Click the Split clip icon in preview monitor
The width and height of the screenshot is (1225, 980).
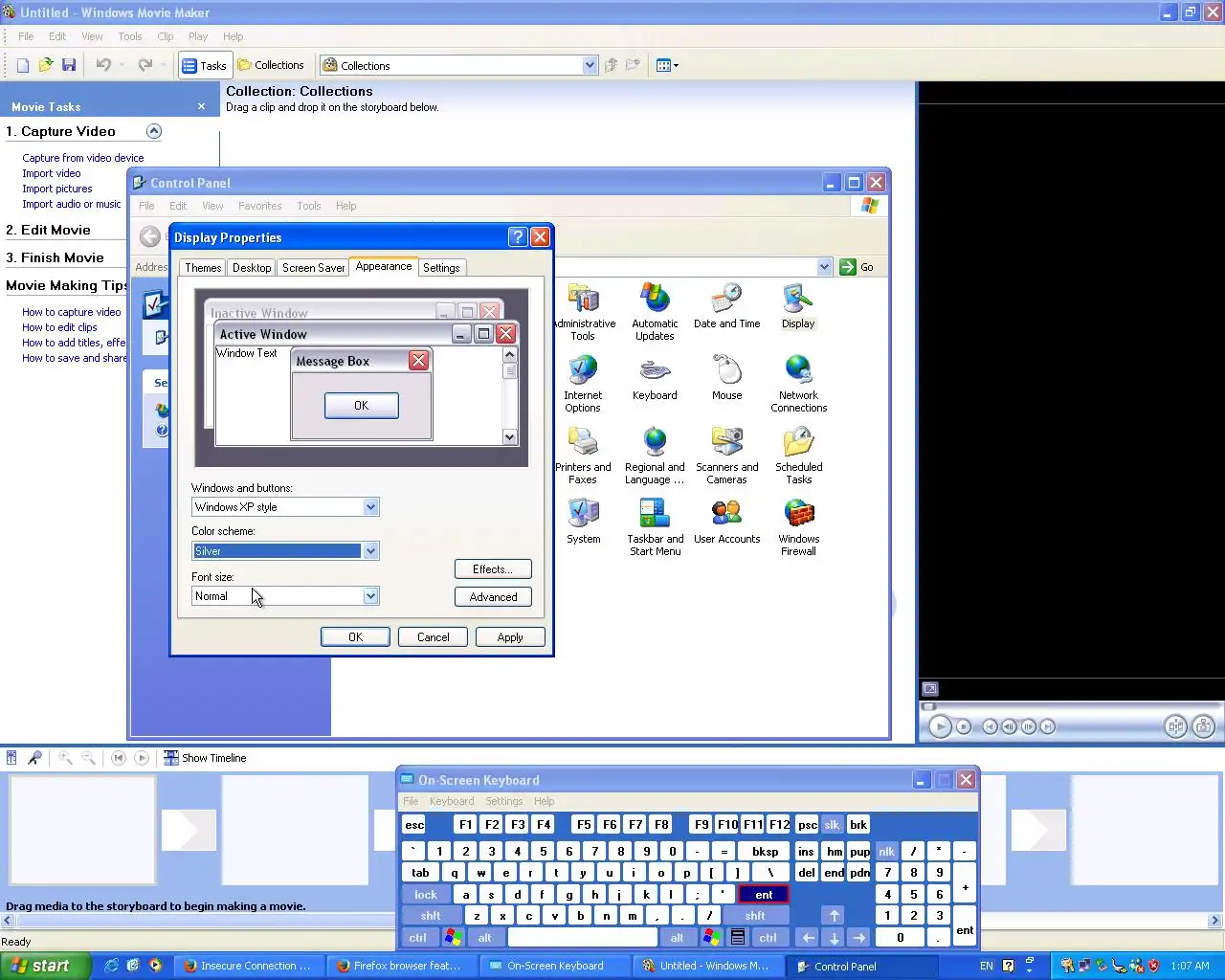[x=1176, y=726]
